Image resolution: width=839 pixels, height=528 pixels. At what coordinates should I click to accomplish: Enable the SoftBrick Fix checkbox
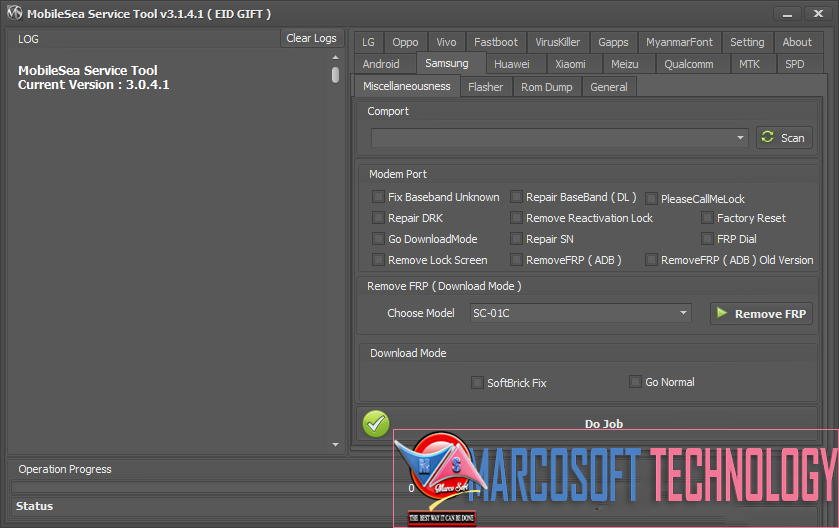click(x=477, y=382)
